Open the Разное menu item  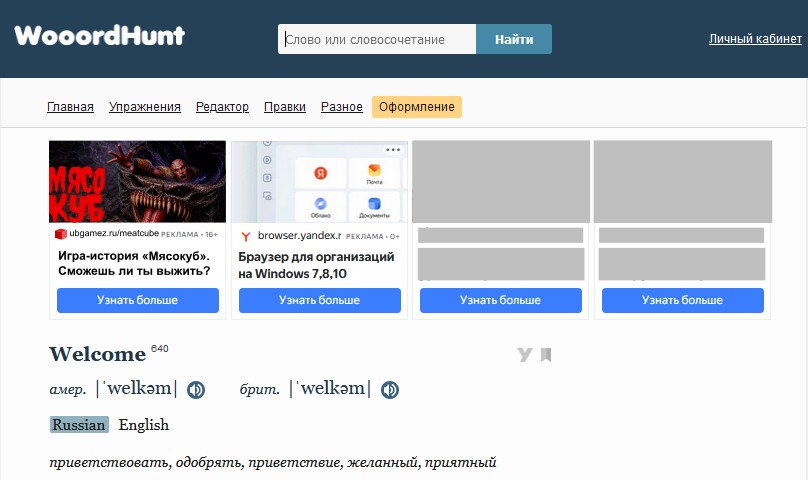pyautogui.click(x=342, y=107)
